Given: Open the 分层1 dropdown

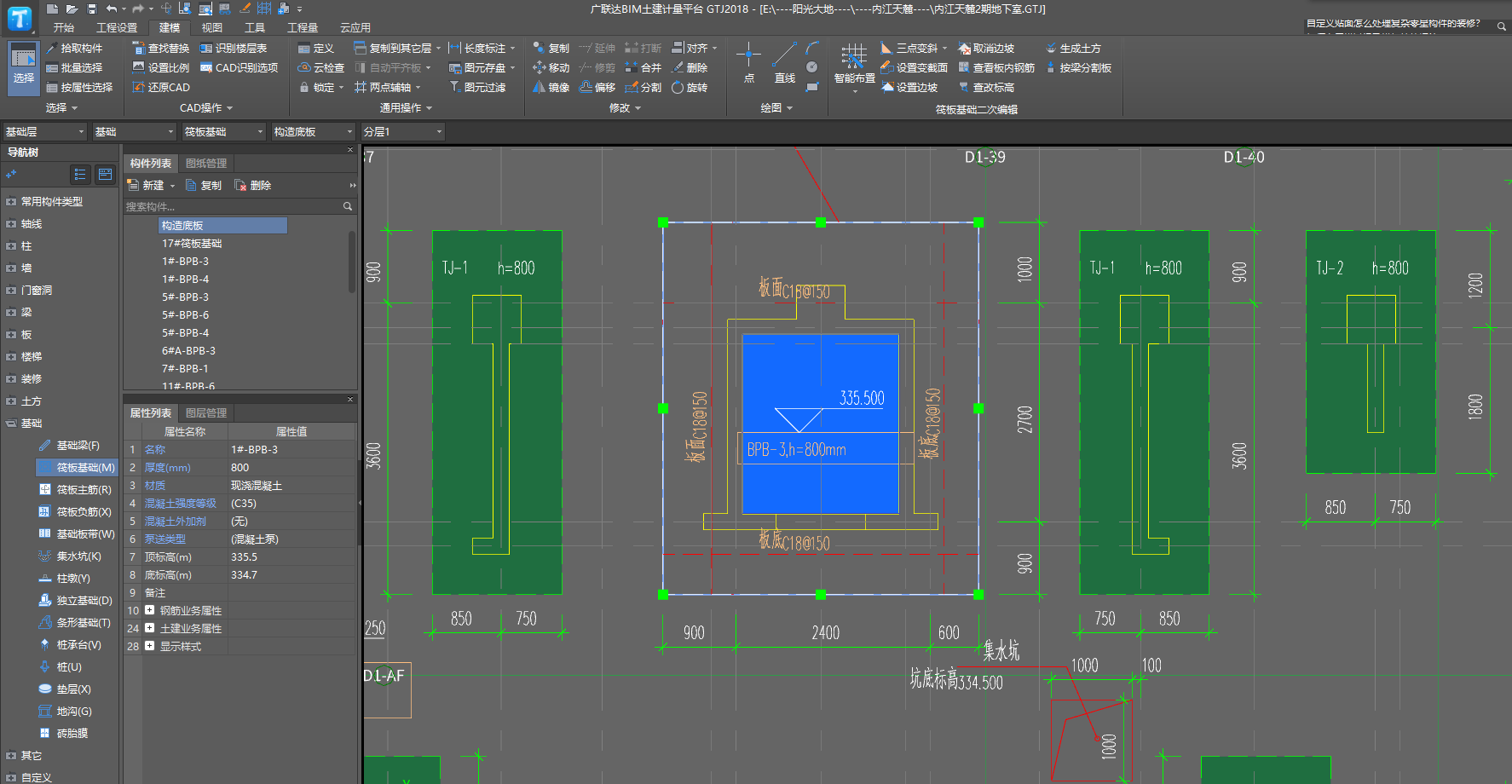Looking at the screenshot, I should (x=402, y=132).
